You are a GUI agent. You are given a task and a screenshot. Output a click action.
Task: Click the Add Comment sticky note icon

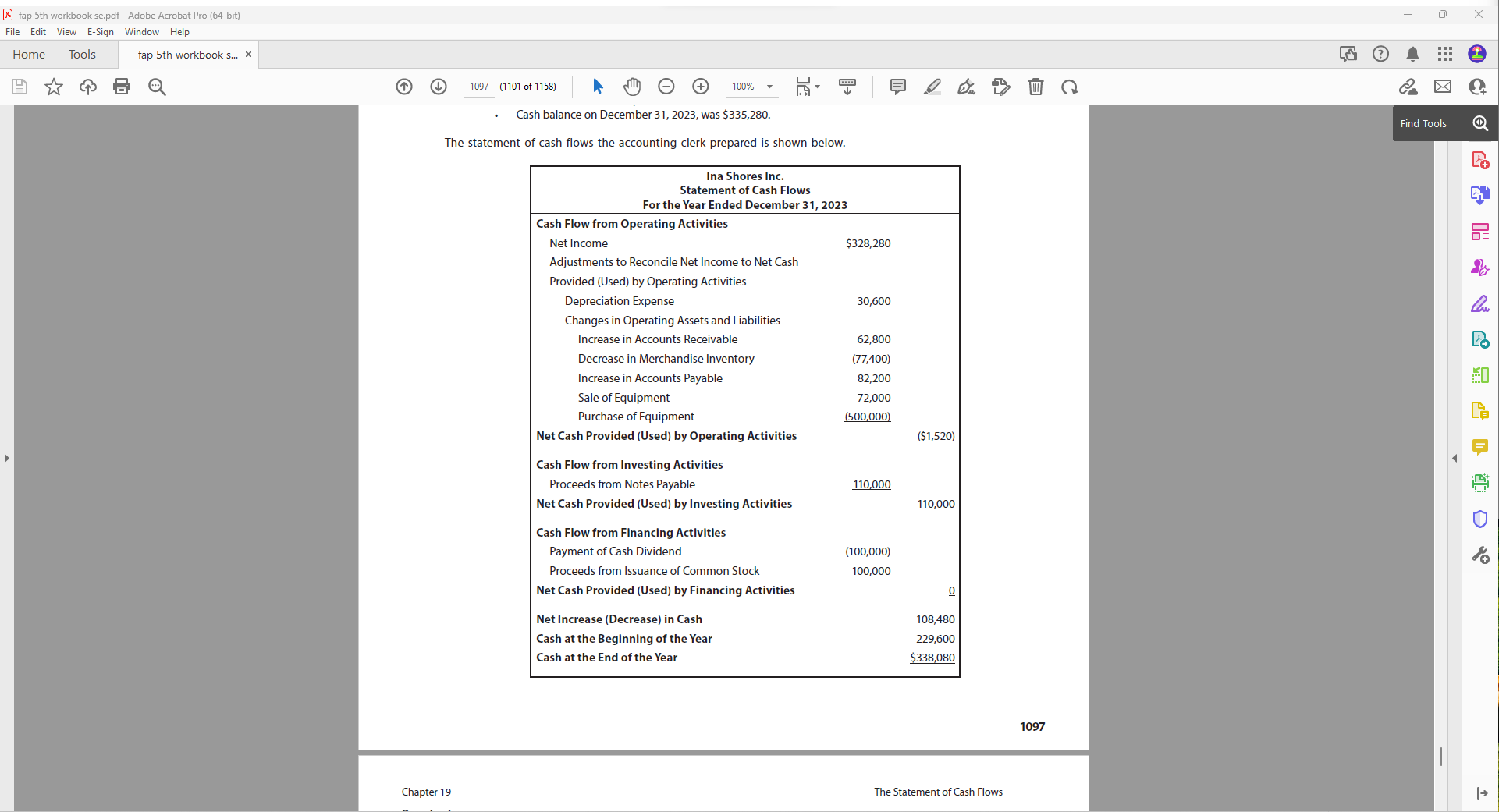(x=897, y=87)
